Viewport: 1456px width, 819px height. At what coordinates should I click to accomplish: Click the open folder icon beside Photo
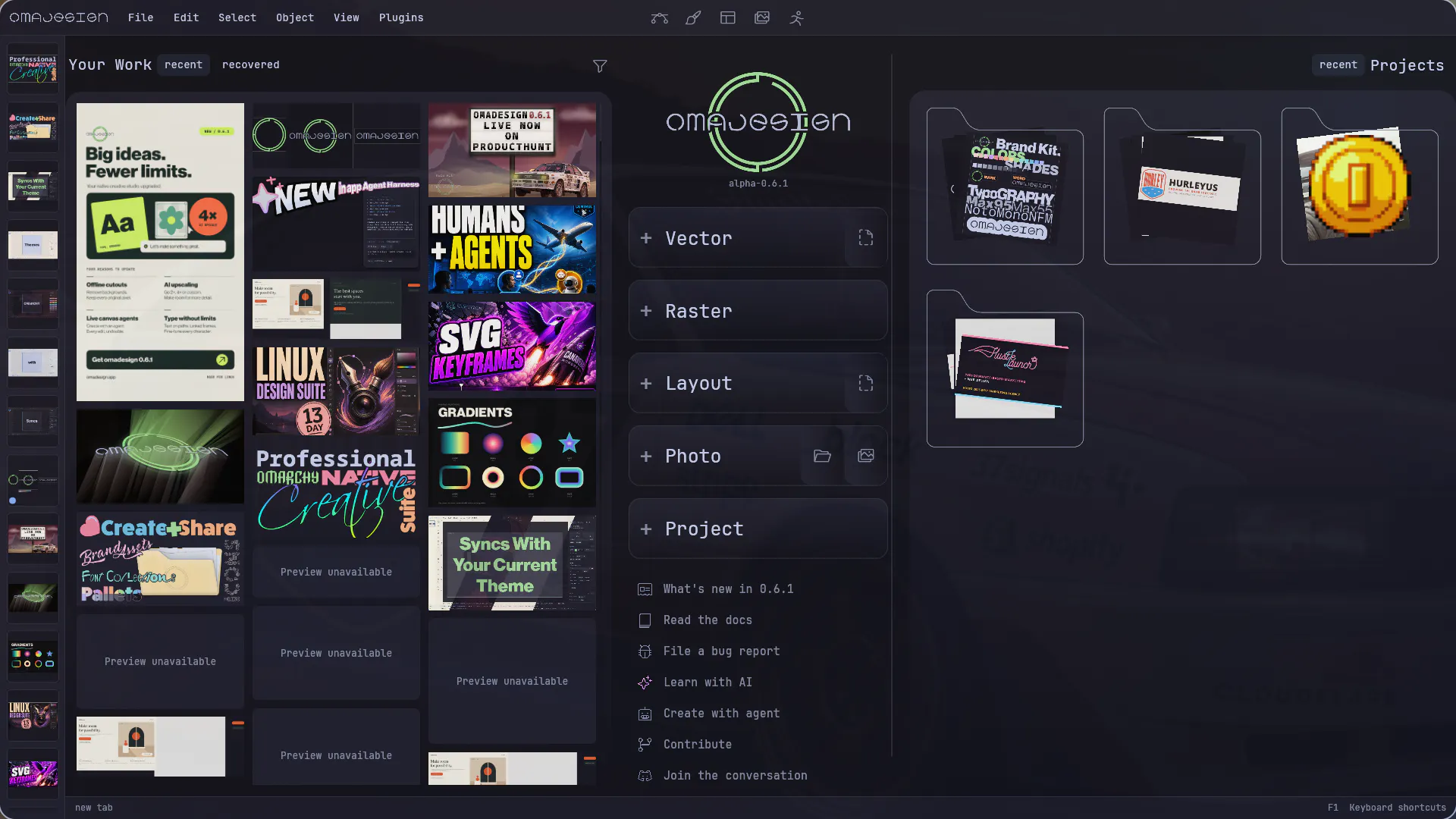click(822, 456)
